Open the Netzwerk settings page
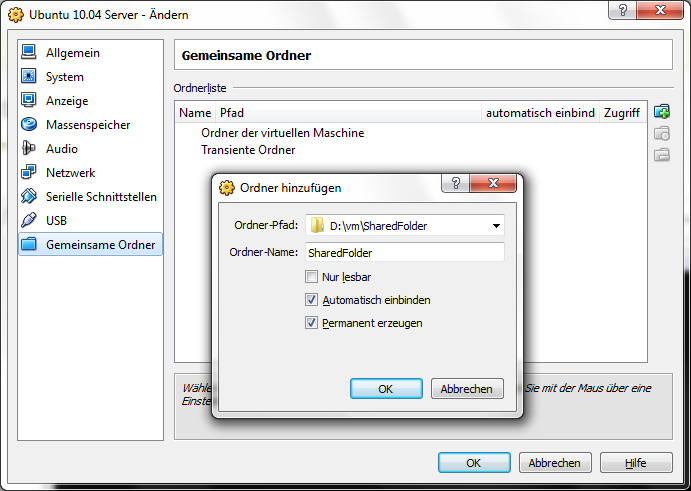 click(91, 172)
